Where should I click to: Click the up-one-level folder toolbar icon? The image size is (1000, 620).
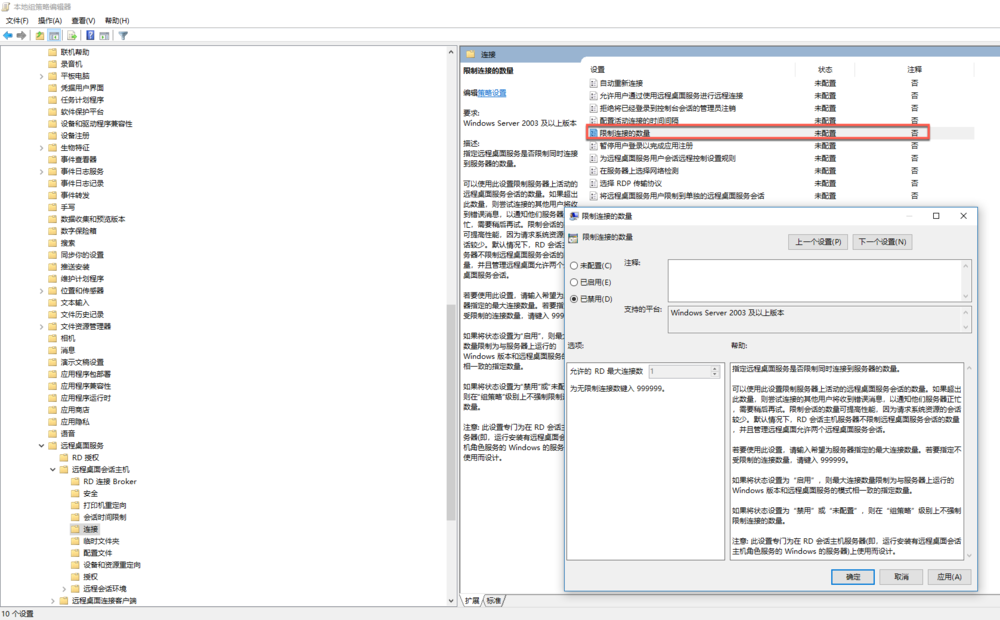[x=40, y=36]
